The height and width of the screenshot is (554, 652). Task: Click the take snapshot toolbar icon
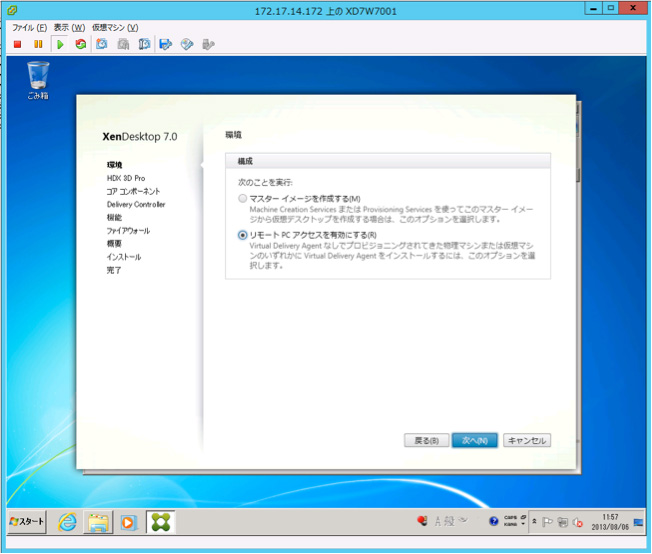(102, 44)
